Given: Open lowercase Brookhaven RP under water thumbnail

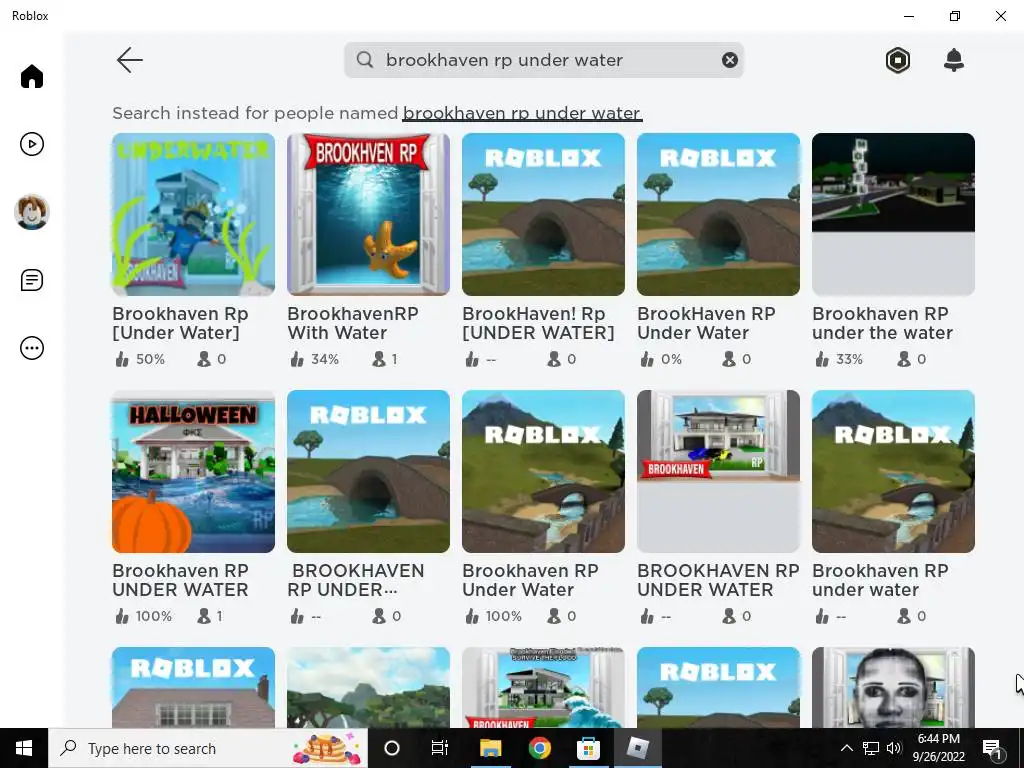Looking at the screenshot, I should coord(893,472).
